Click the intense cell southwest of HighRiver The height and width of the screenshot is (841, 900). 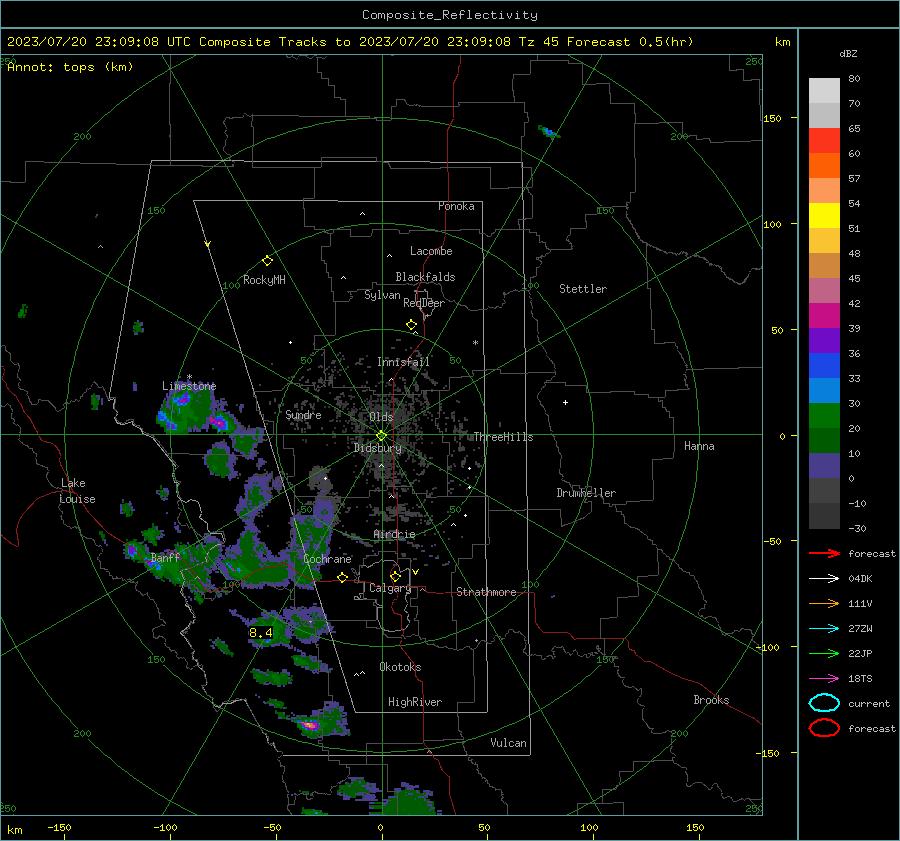tap(309, 725)
